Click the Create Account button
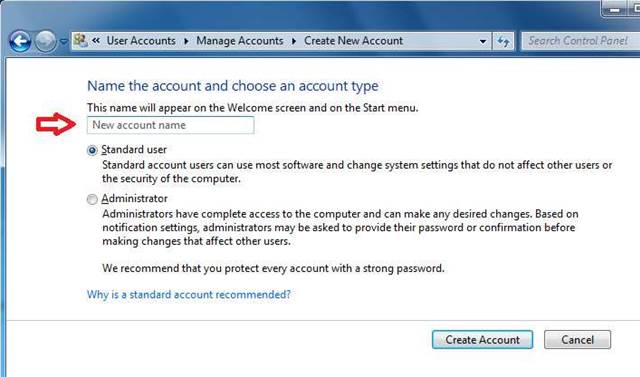Viewport: 640px width, 377px height. 482,339
